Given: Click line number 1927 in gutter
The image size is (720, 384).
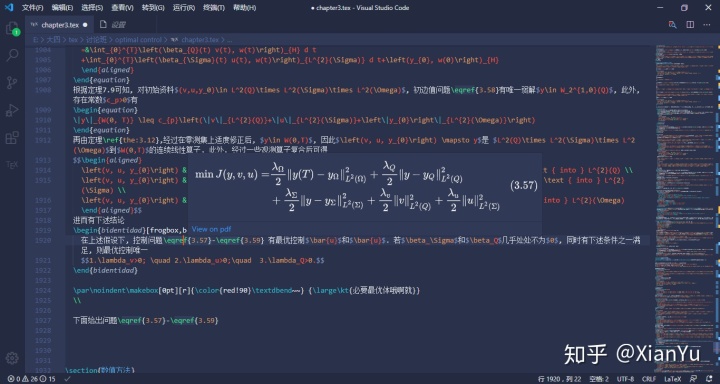Looking at the screenshot, I should click(43, 320).
